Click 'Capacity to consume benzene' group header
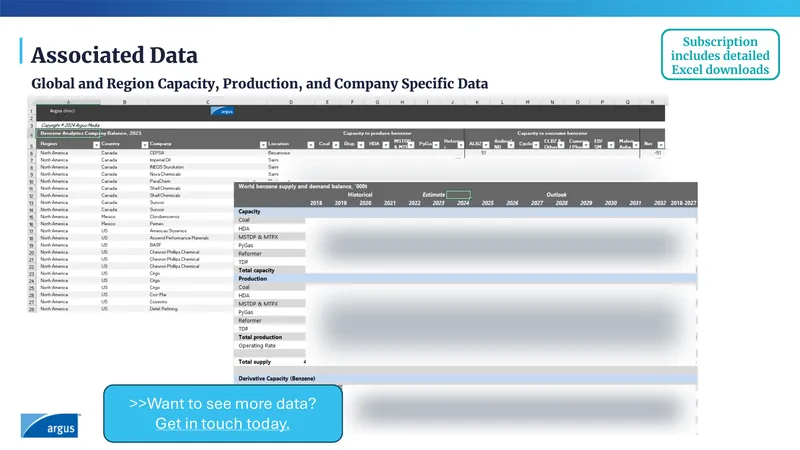Viewport: 800px width, 450px height. [552, 133]
